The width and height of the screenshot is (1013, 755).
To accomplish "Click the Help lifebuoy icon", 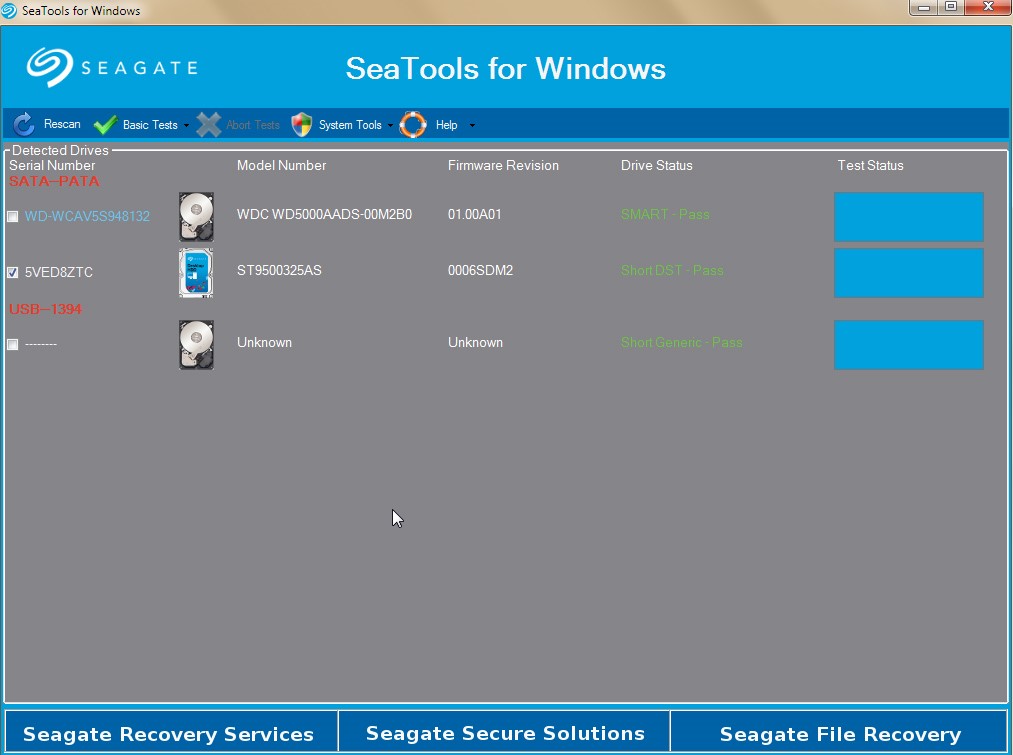I will pos(413,125).
